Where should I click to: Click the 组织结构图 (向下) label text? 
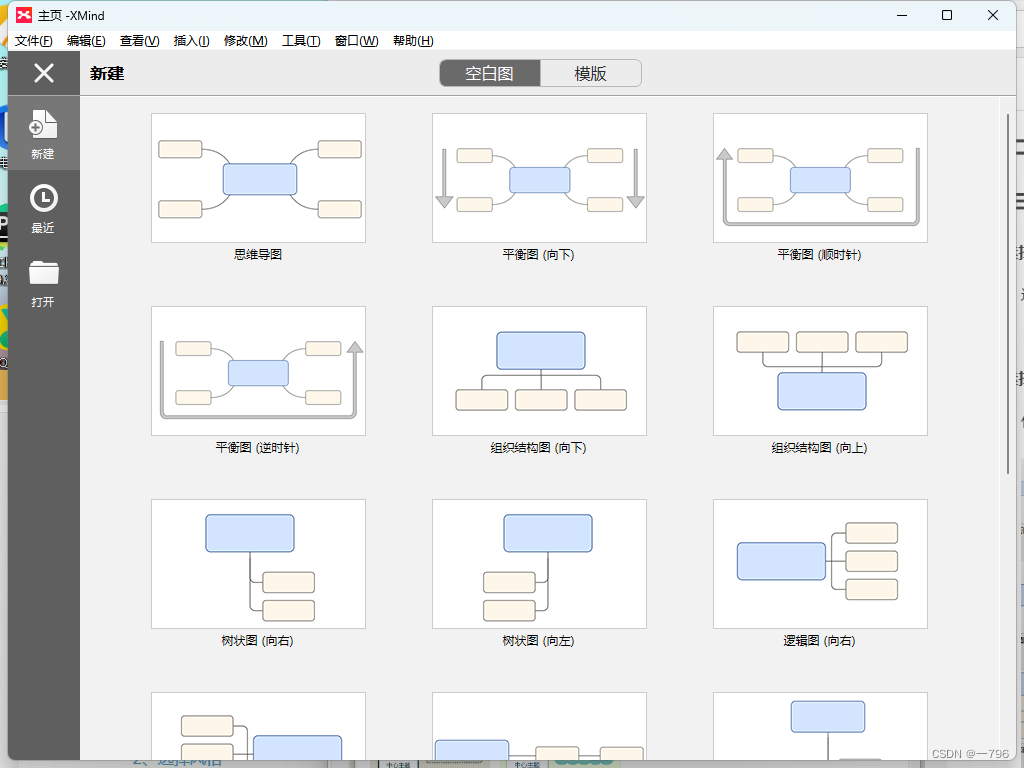(539, 448)
